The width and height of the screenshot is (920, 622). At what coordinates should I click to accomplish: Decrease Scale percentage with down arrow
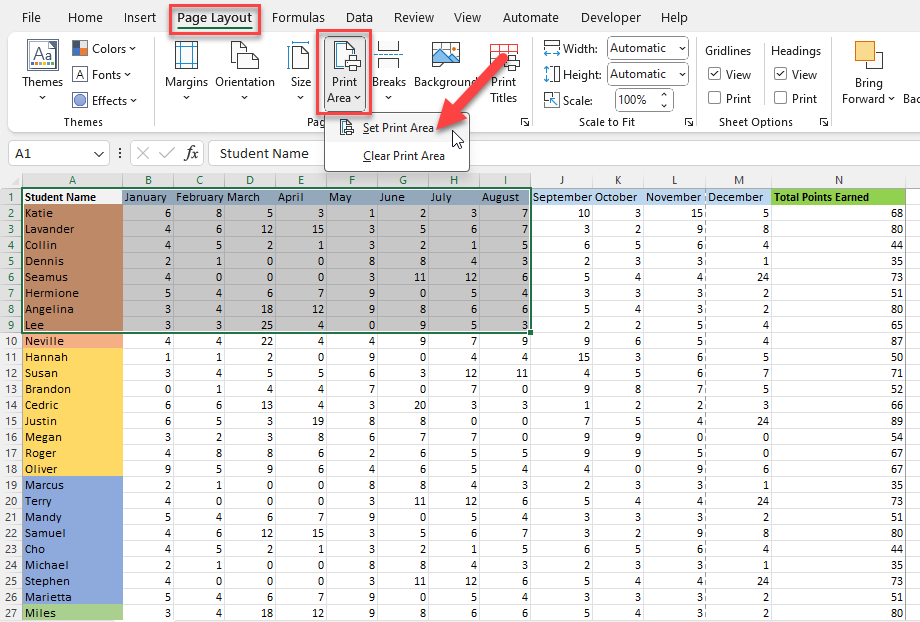click(664, 106)
